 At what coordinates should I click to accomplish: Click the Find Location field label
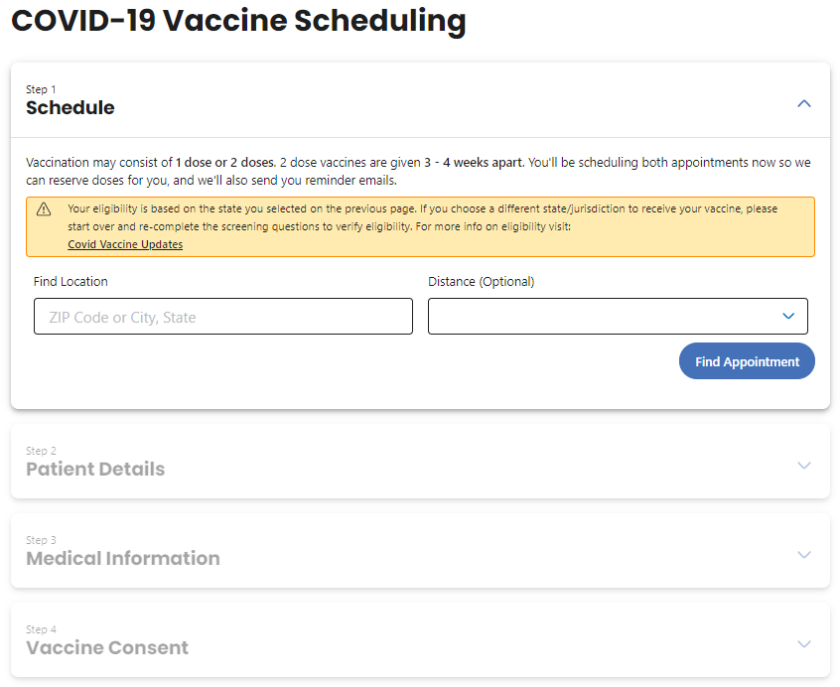(x=70, y=282)
